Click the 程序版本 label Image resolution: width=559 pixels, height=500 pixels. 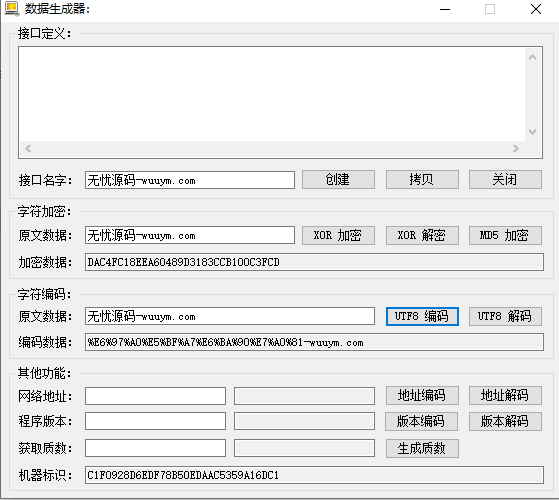click(45, 422)
